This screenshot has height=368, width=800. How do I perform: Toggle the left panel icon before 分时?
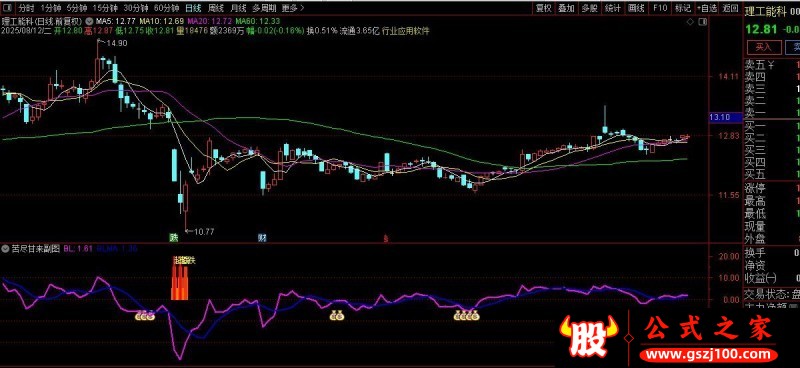(x=7, y=8)
